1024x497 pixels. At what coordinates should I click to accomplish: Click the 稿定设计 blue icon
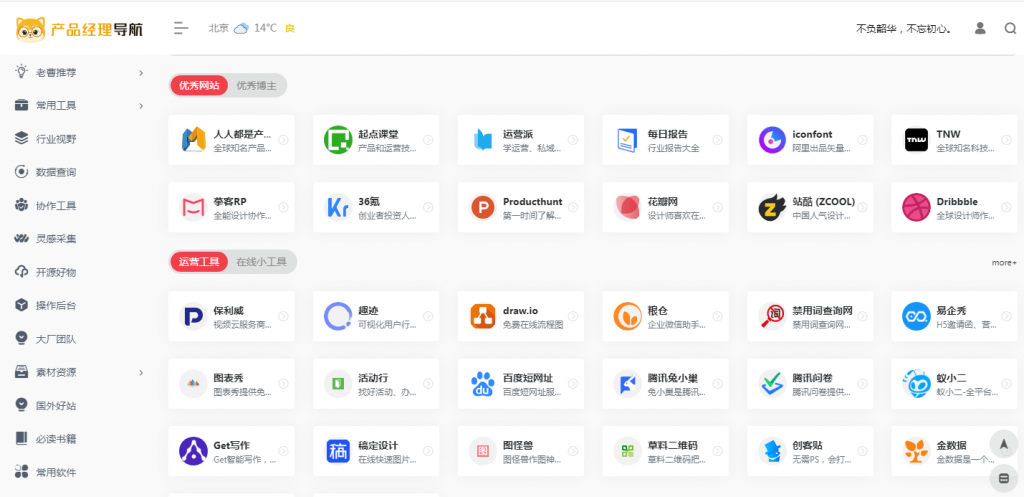pos(338,451)
